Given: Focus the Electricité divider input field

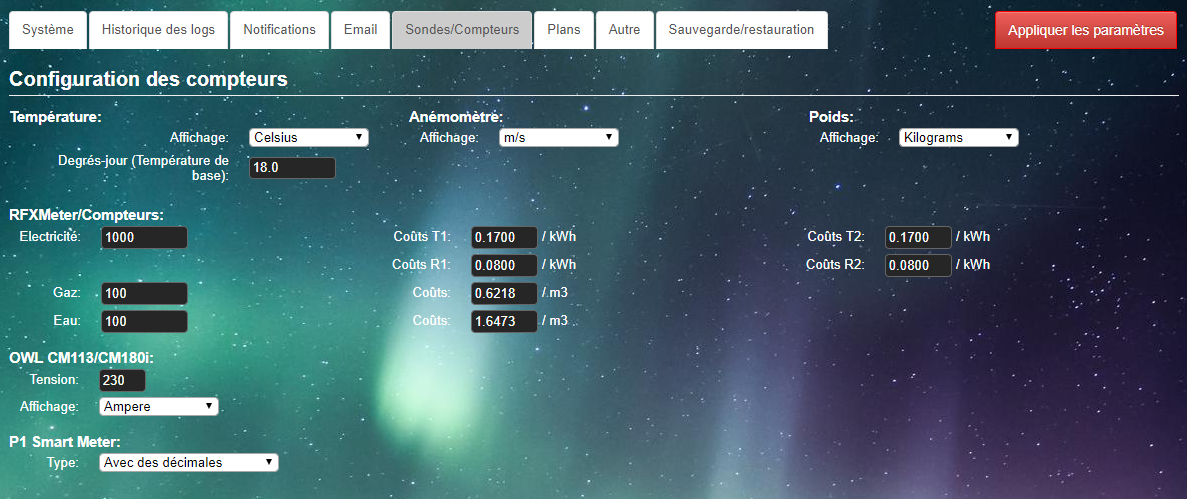Looking at the screenshot, I should click(x=144, y=238).
